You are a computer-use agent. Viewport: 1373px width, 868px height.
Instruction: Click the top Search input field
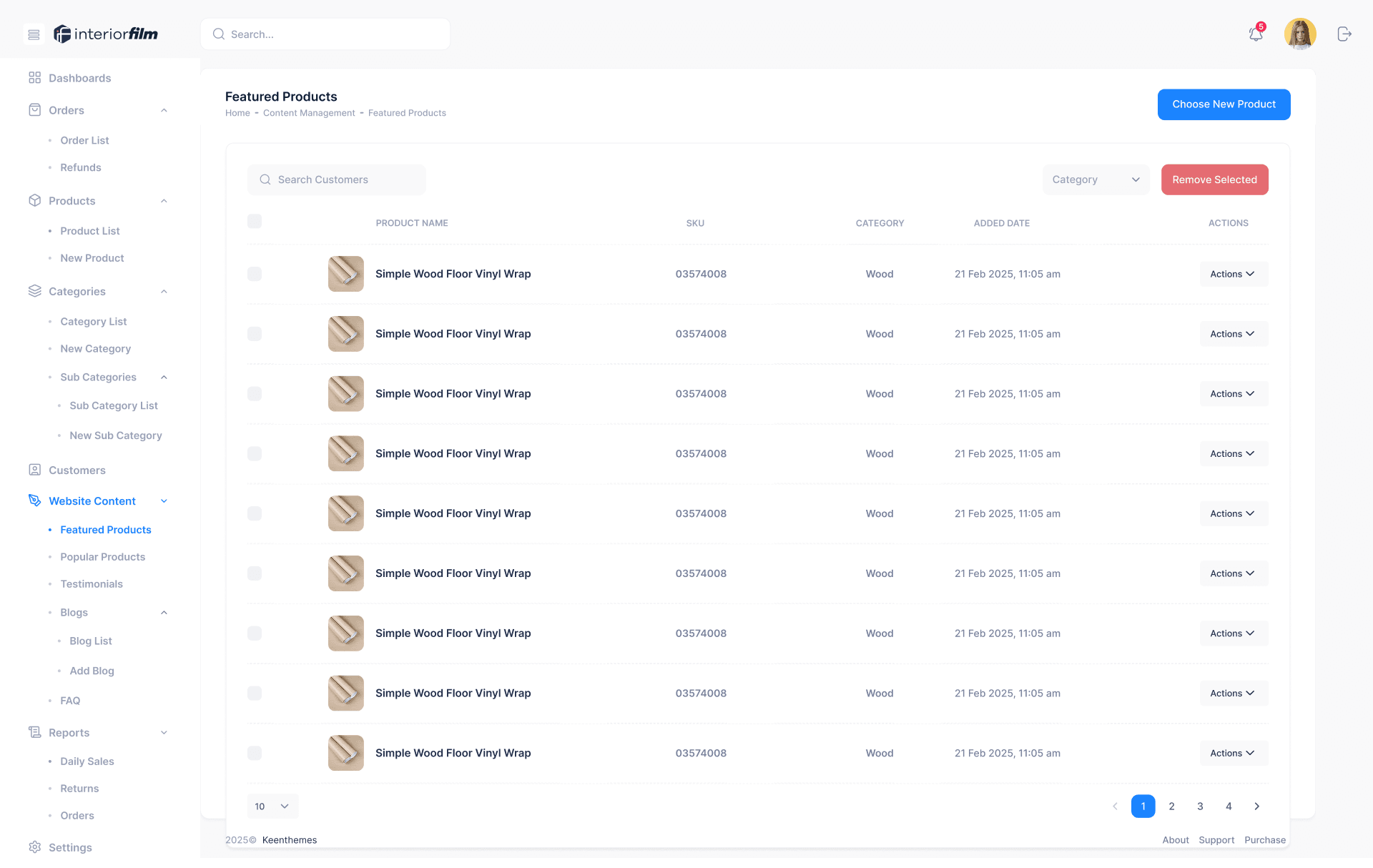click(325, 34)
